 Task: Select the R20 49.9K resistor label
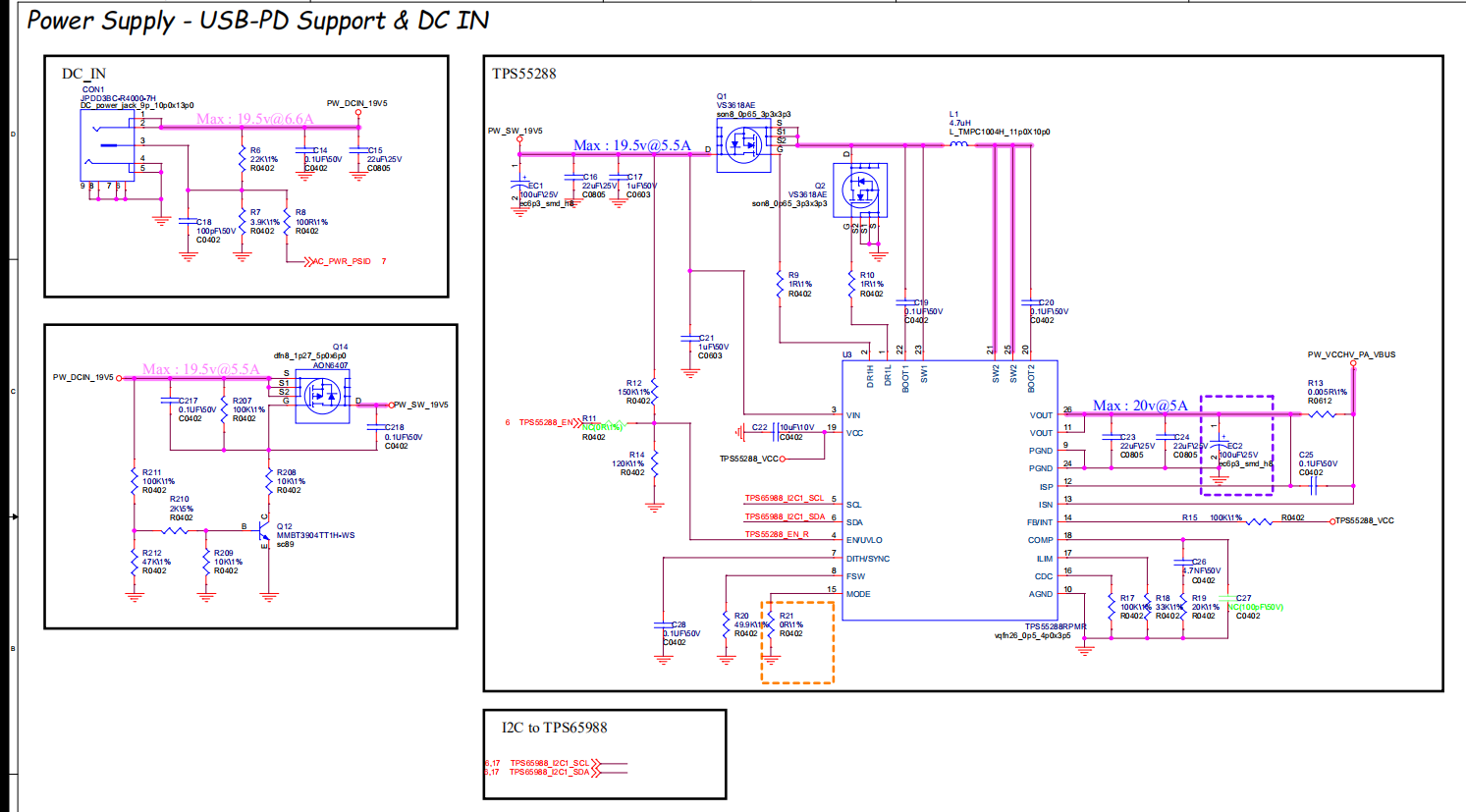[751, 624]
